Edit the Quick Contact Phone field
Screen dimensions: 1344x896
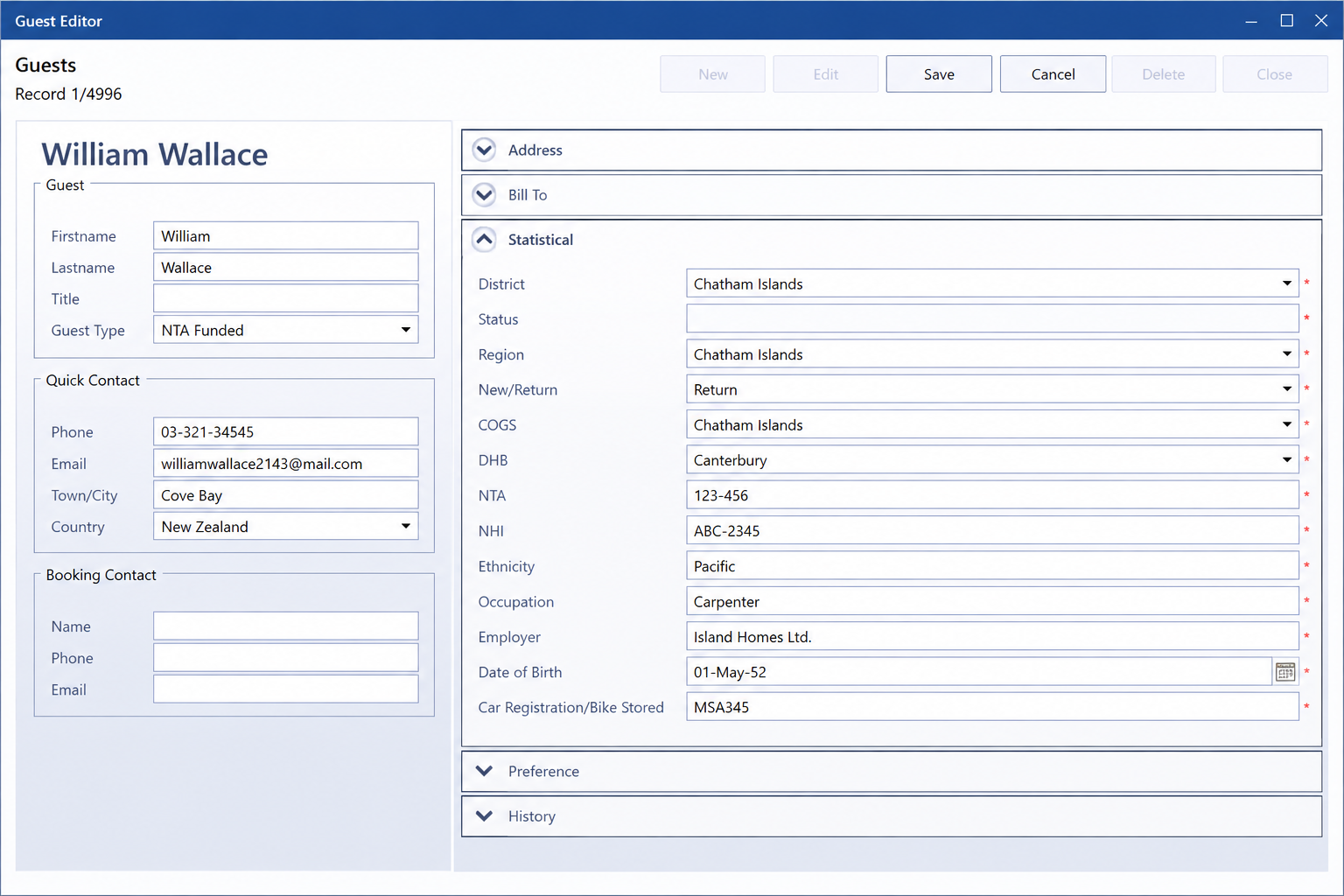pos(286,432)
